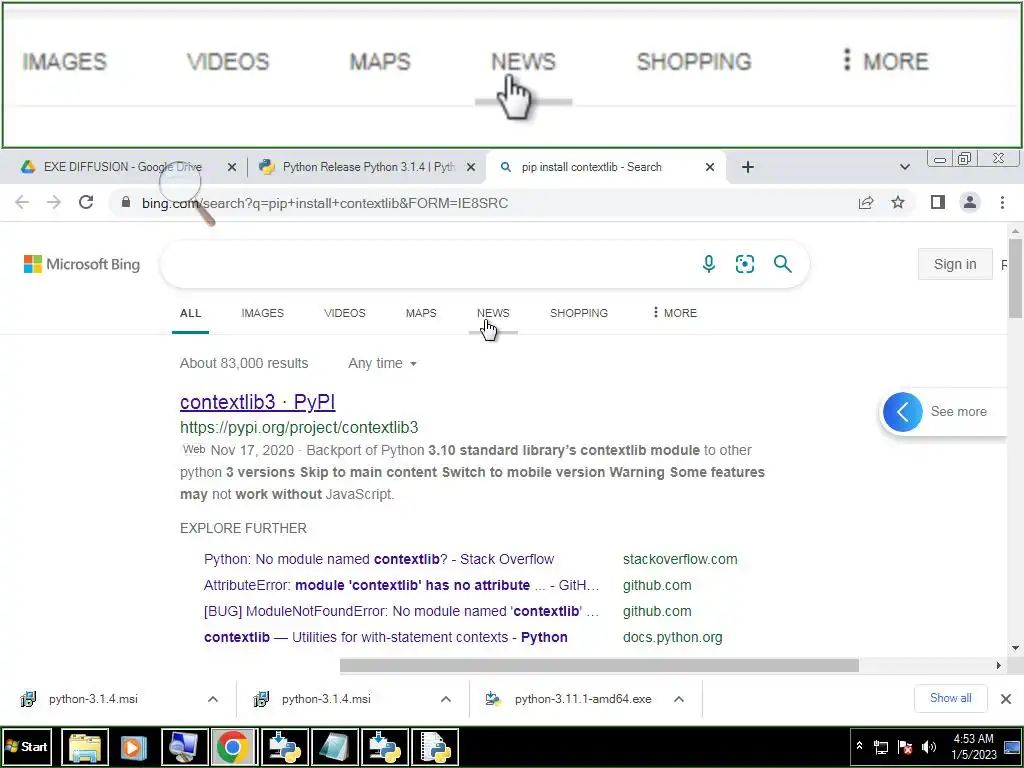Expand options for the first python-3.1.4.msi download
Viewport: 1024px width, 768px height.
pos(213,699)
